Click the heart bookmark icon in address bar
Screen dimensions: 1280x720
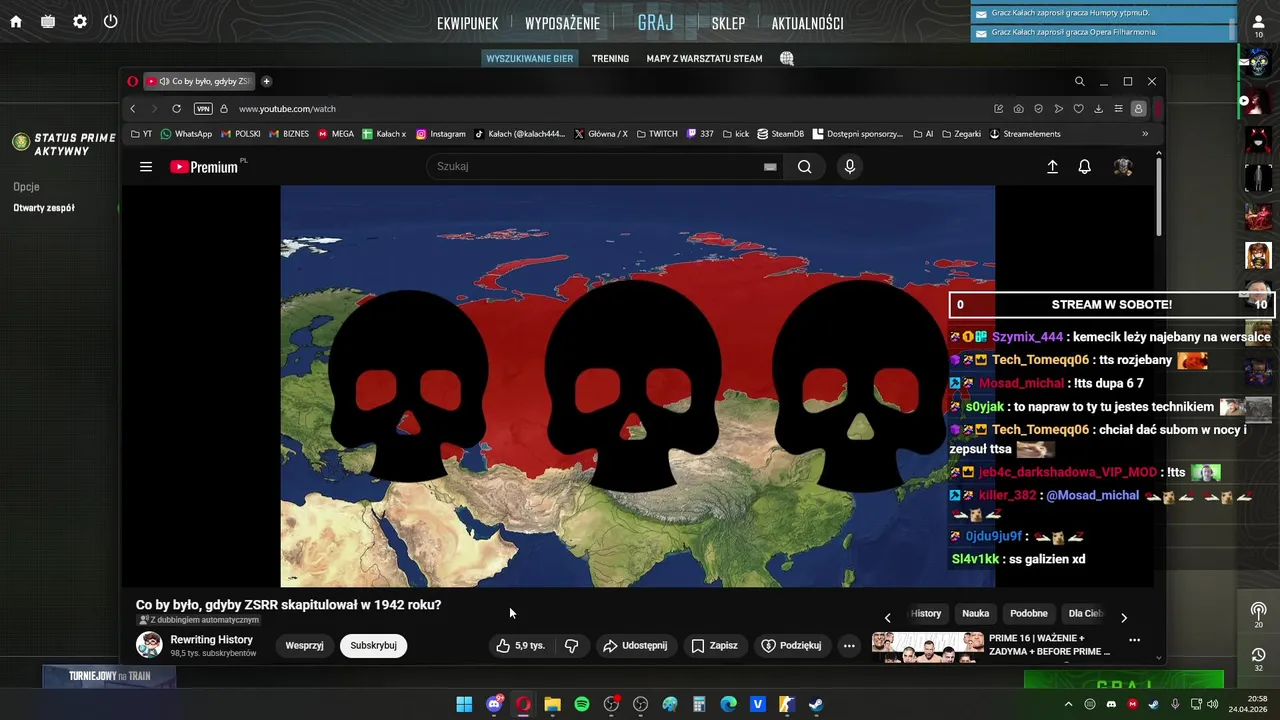1078,108
